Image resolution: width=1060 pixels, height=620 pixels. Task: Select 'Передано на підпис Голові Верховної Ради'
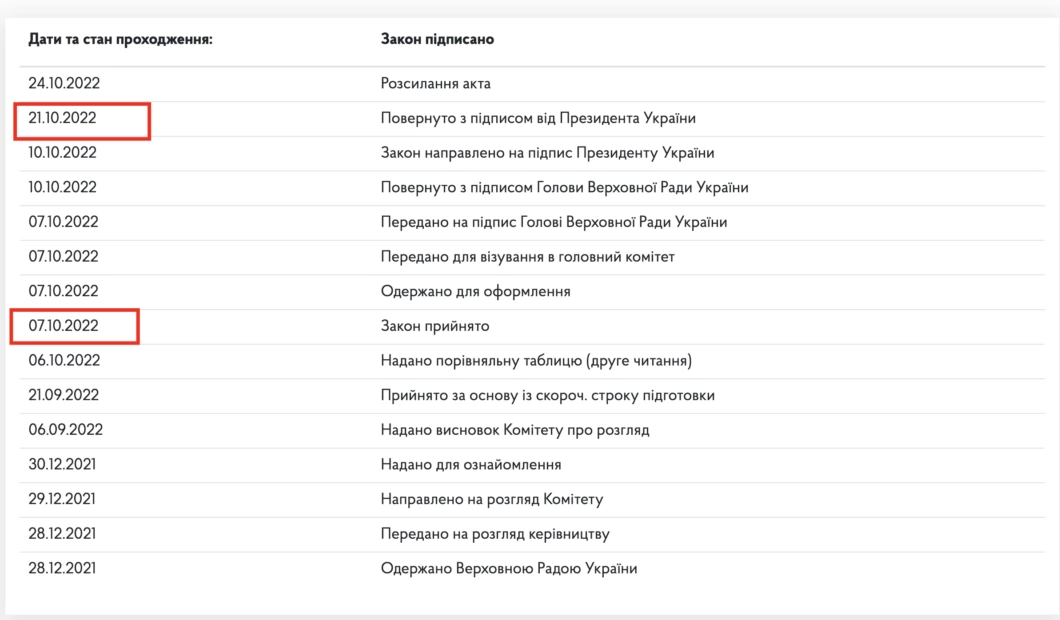(x=553, y=222)
